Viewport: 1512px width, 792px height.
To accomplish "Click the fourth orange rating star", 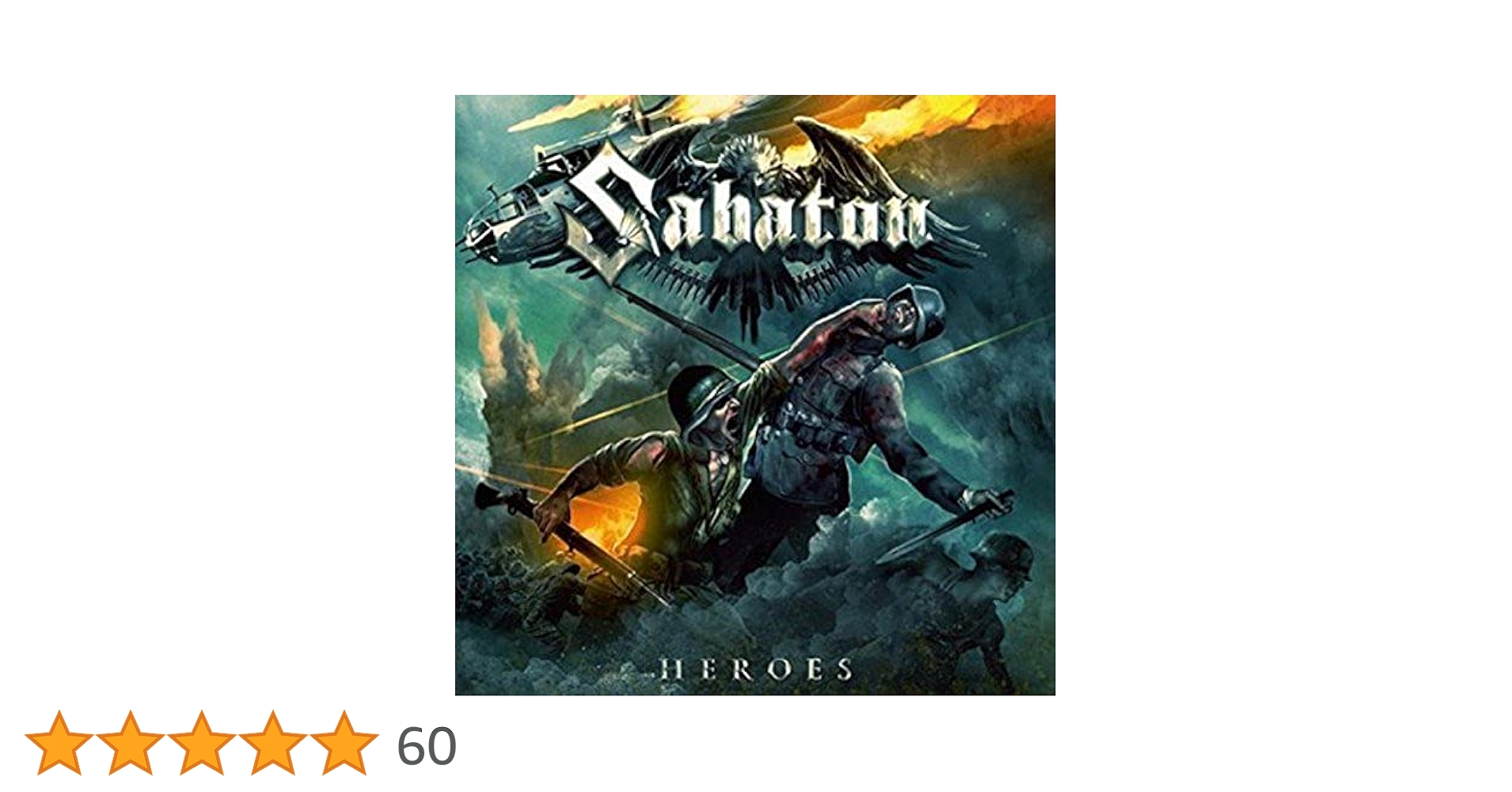I will click(272, 743).
